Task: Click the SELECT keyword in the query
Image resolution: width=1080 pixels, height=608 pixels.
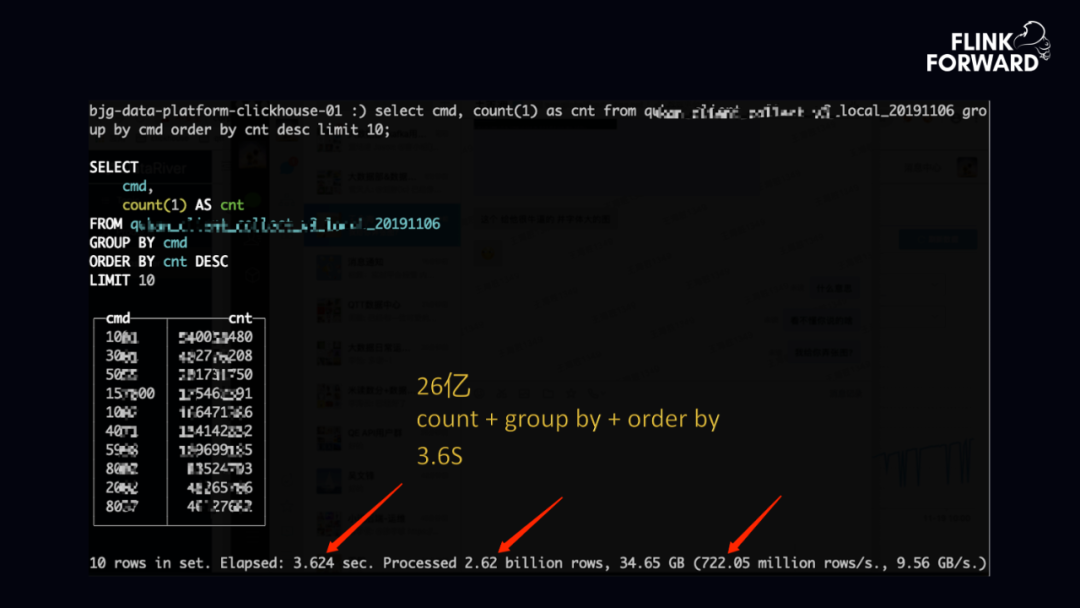Action: pyautogui.click(x=112, y=167)
